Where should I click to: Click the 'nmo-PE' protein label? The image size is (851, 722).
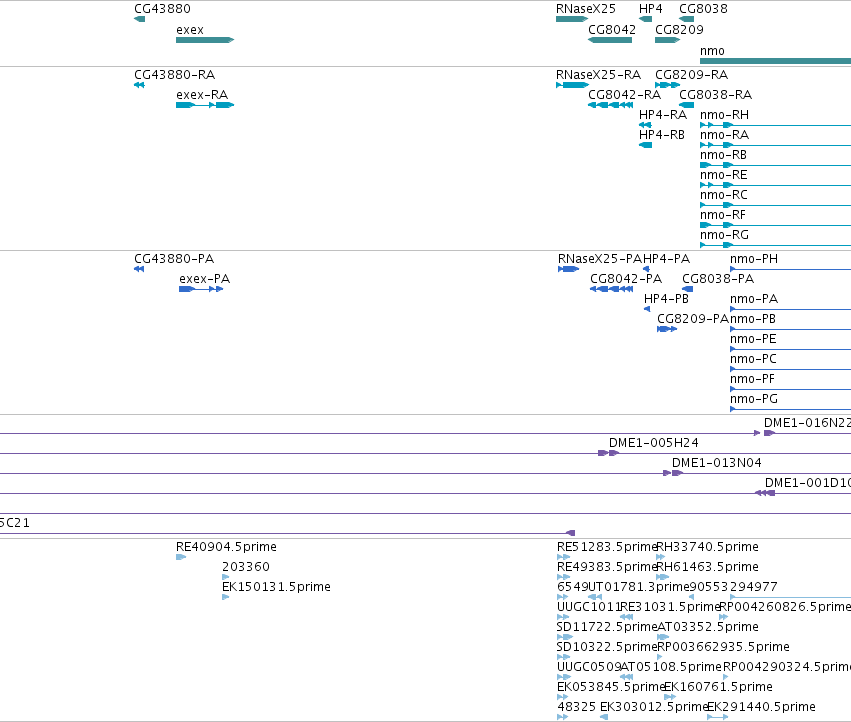point(753,339)
